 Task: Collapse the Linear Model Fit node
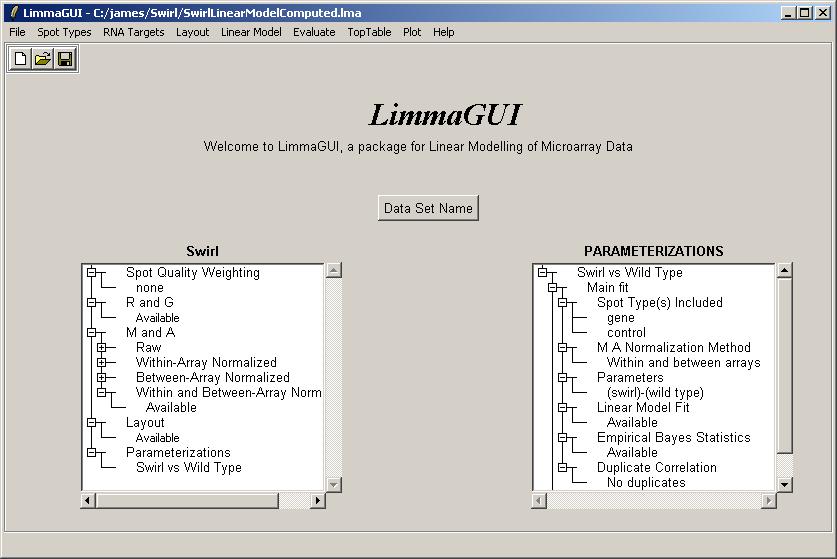coord(563,408)
